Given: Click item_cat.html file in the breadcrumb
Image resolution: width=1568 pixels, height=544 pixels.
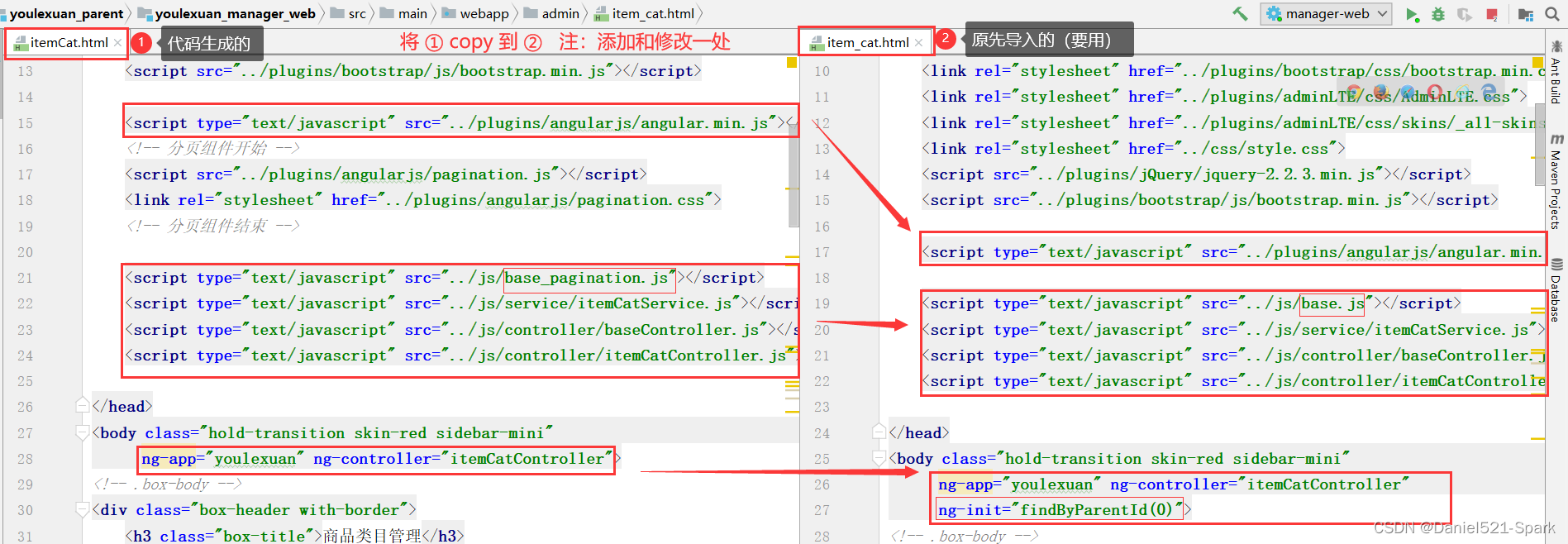Looking at the screenshot, I should coord(645,13).
